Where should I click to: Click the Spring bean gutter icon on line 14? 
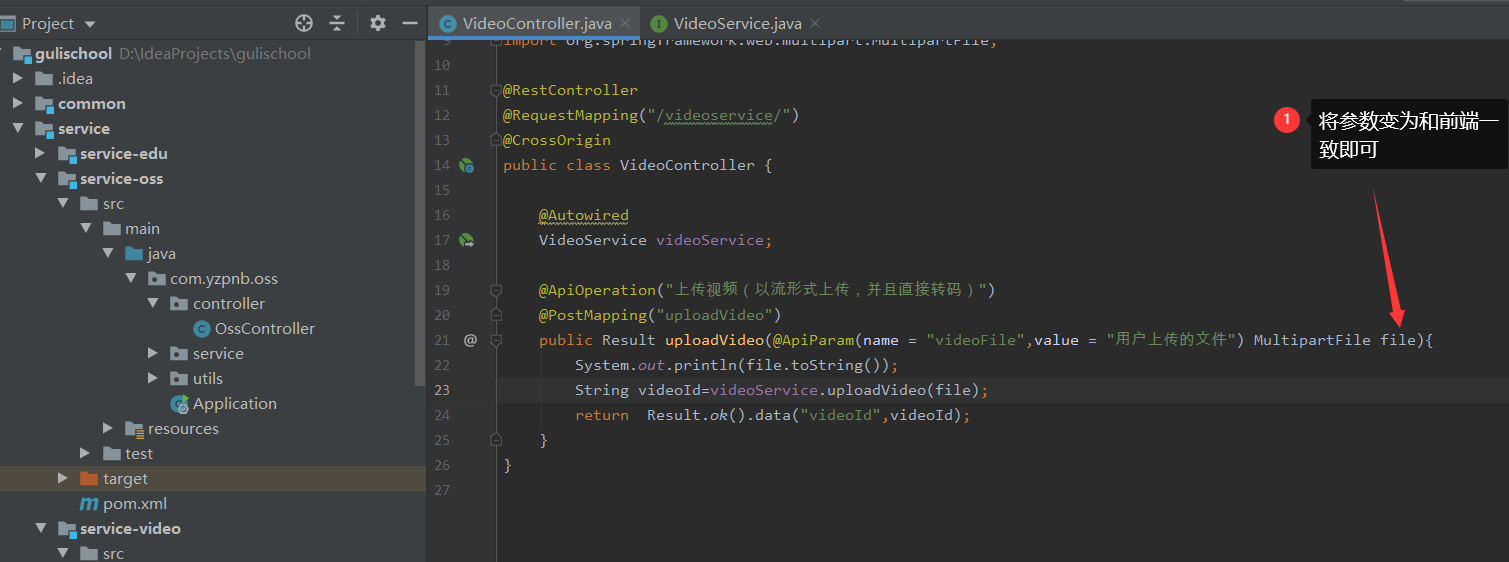click(466, 165)
